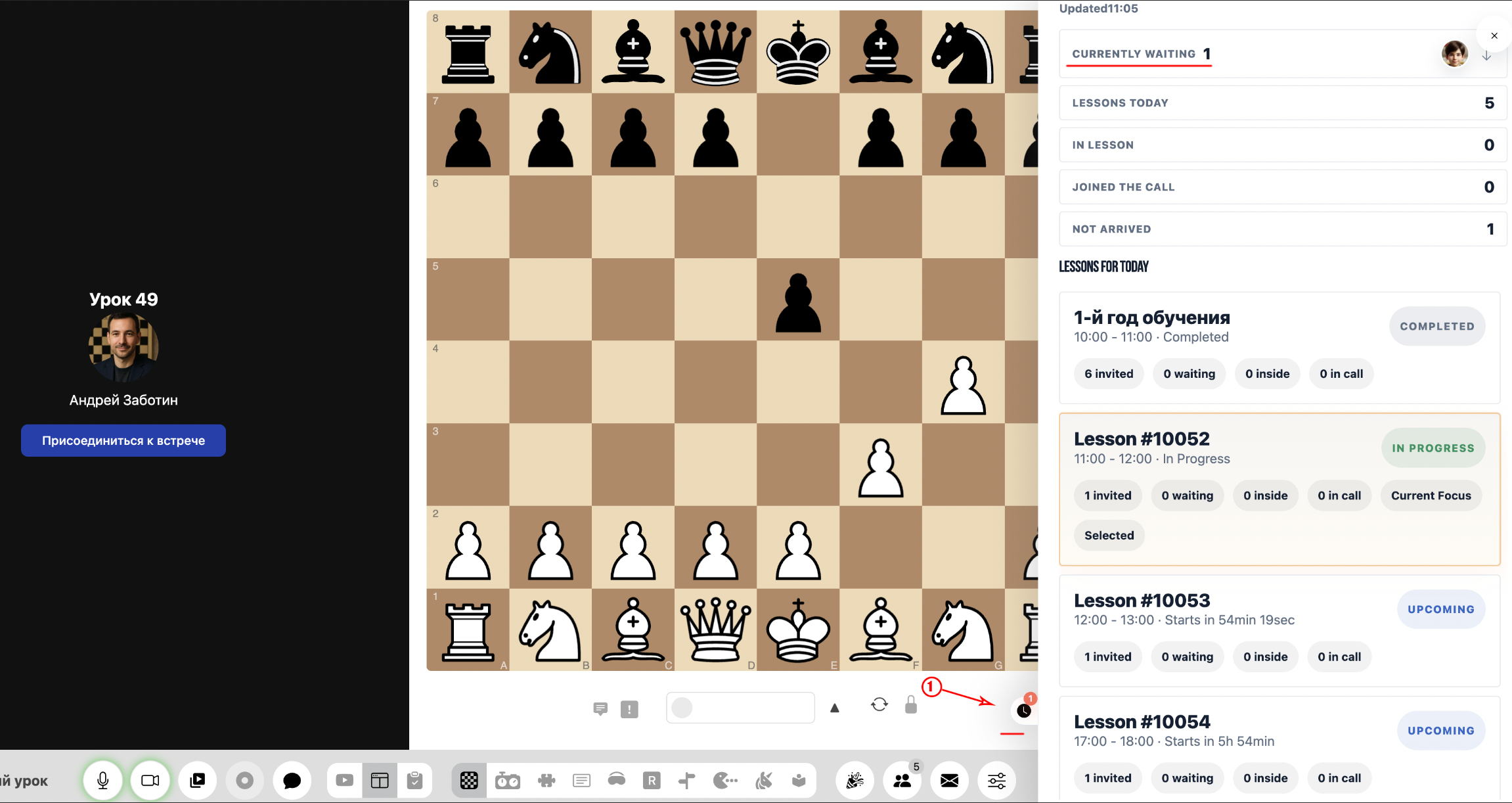Click the Joined The Call row

coord(1282,187)
